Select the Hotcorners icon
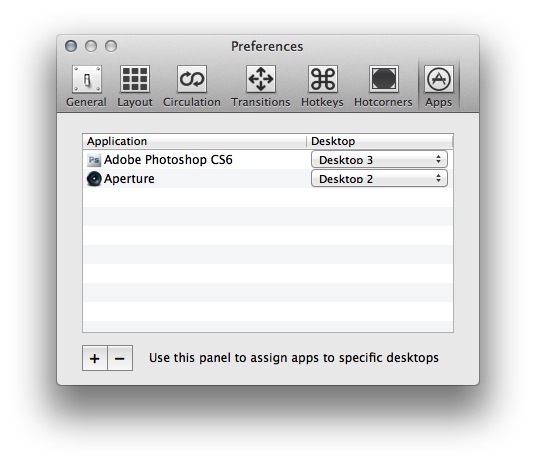Image resolution: width=536 pixels, height=464 pixels. click(384, 79)
